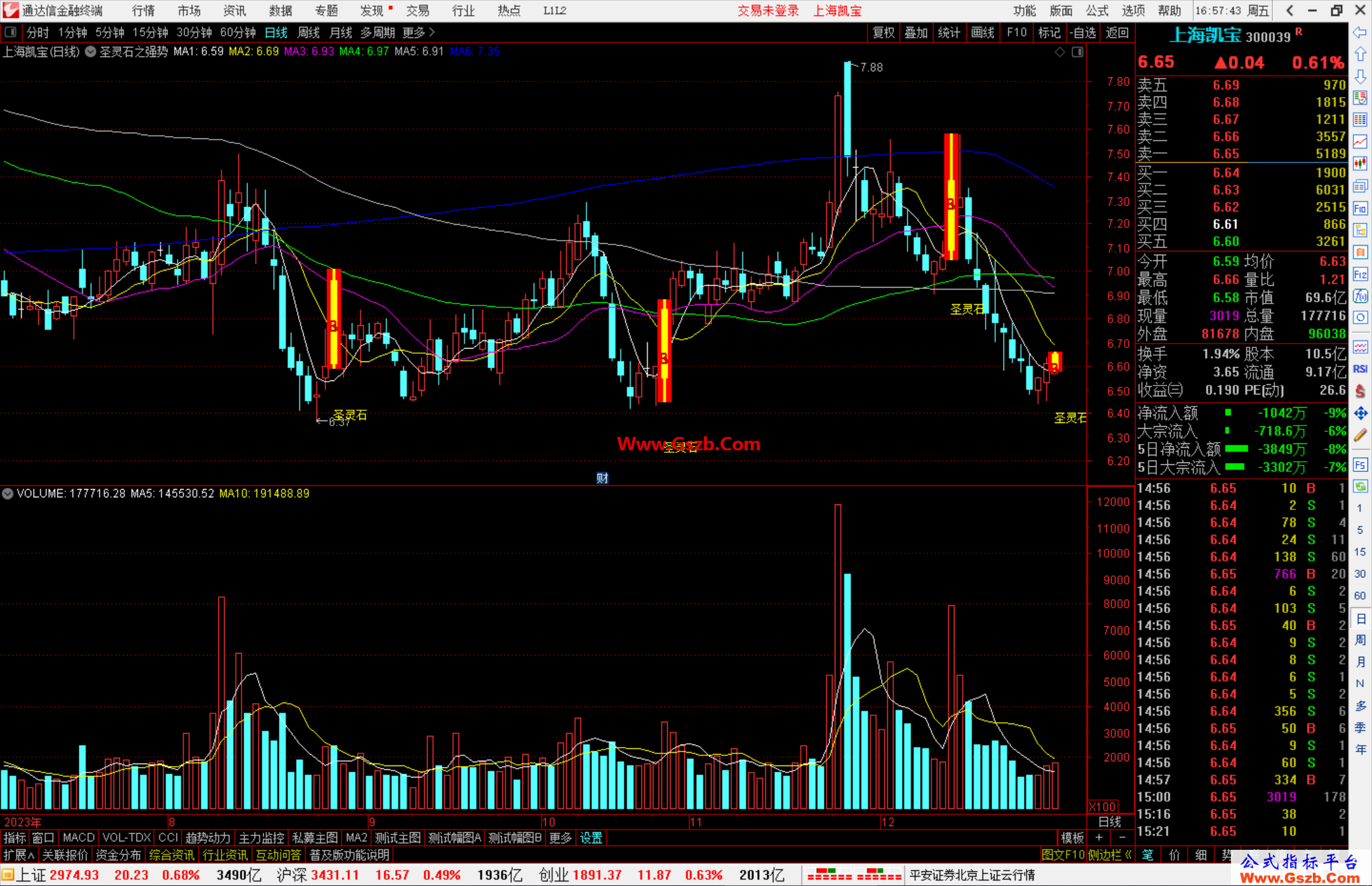Click the 返回 back button
The height and width of the screenshot is (886, 1372).
tap(1117, 32)
